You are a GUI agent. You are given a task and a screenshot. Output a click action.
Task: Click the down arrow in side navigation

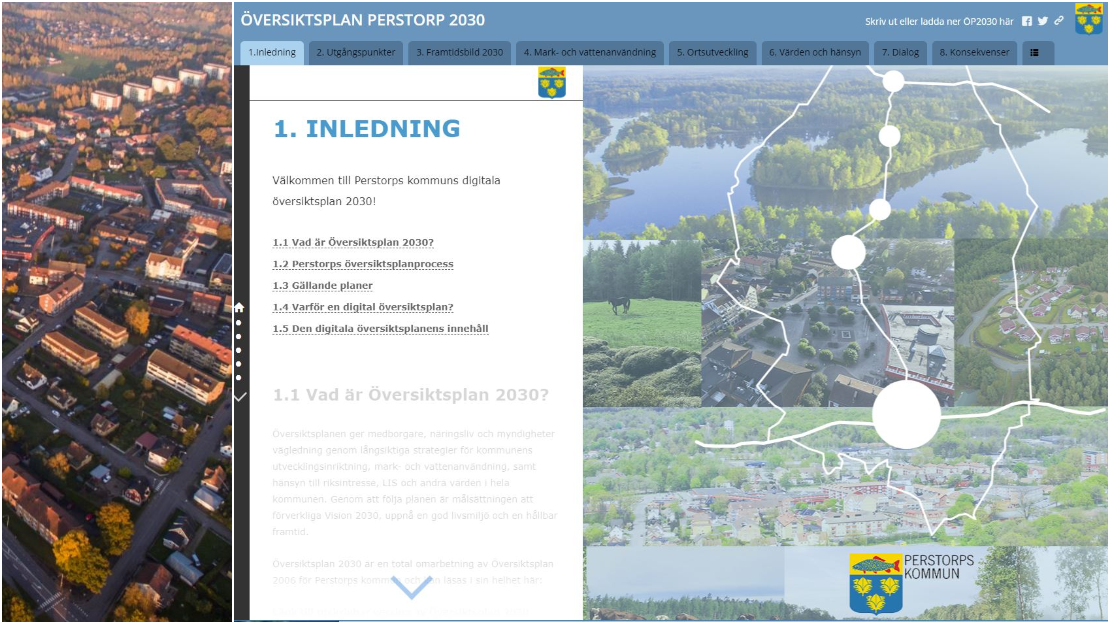(x=240, y=397)
